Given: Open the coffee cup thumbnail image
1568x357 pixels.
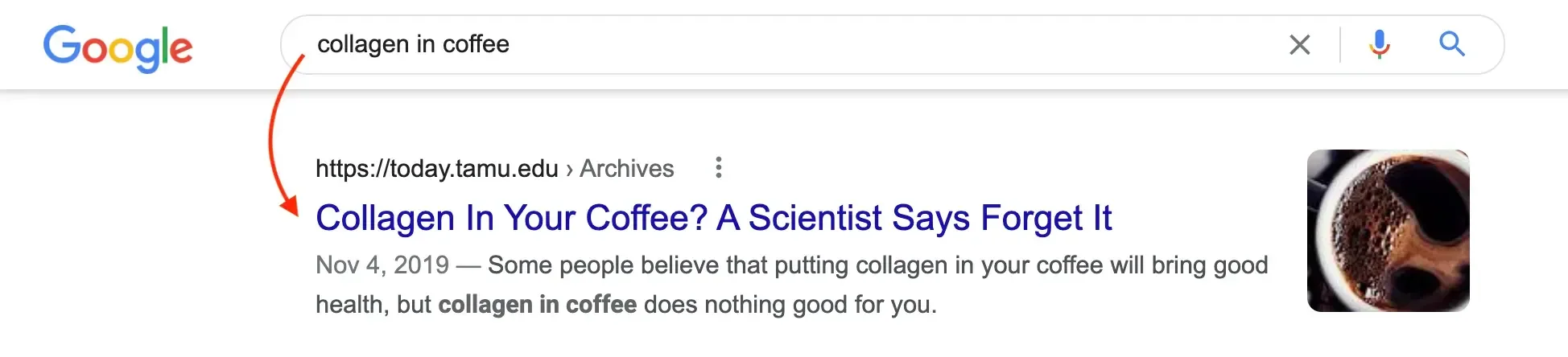Looking at the screenshot, I should 1389,231.
